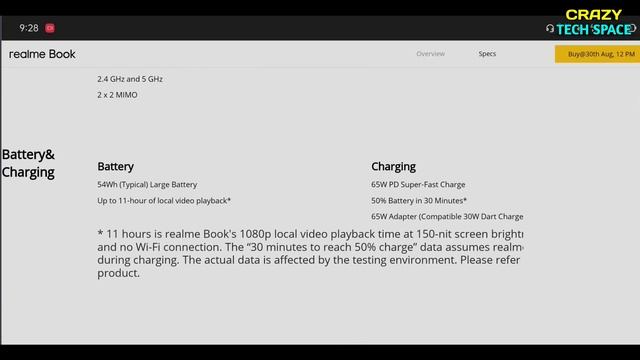Click the 'during charging. The actual data' footnote line
Screen dimensions: 640x360
pos(309,260)
